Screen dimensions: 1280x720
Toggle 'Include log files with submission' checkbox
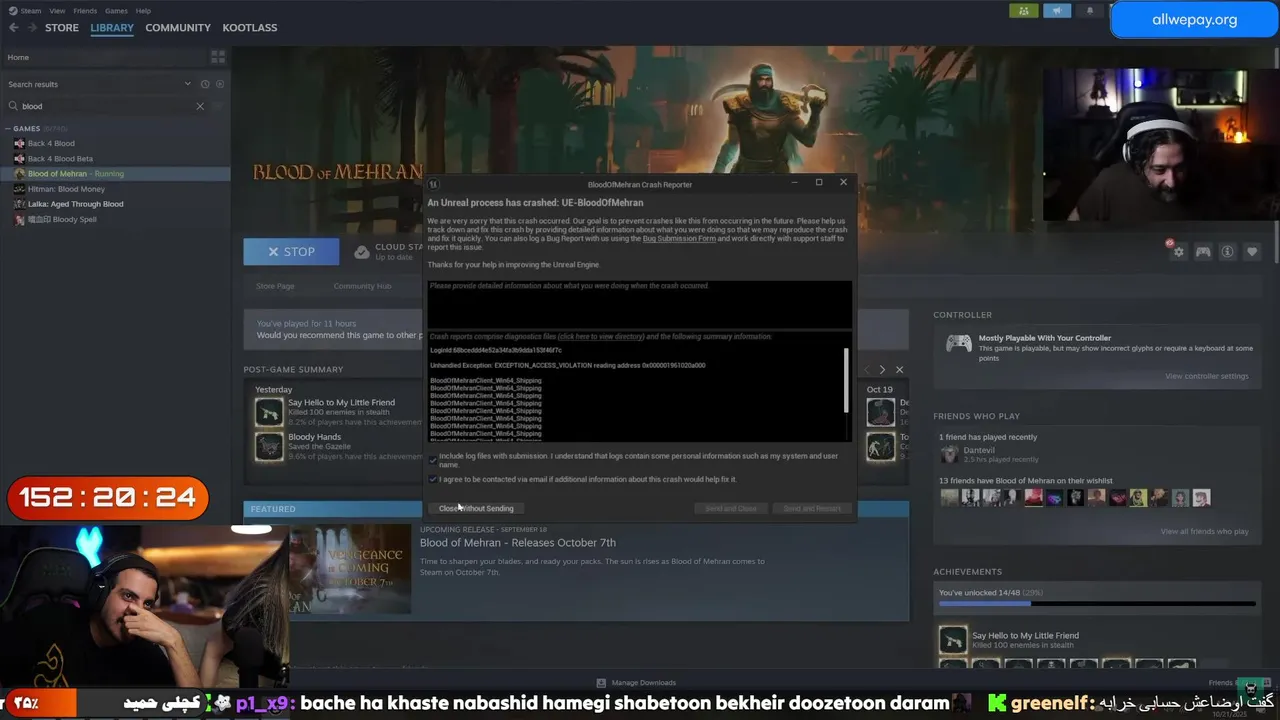[433, 460]
